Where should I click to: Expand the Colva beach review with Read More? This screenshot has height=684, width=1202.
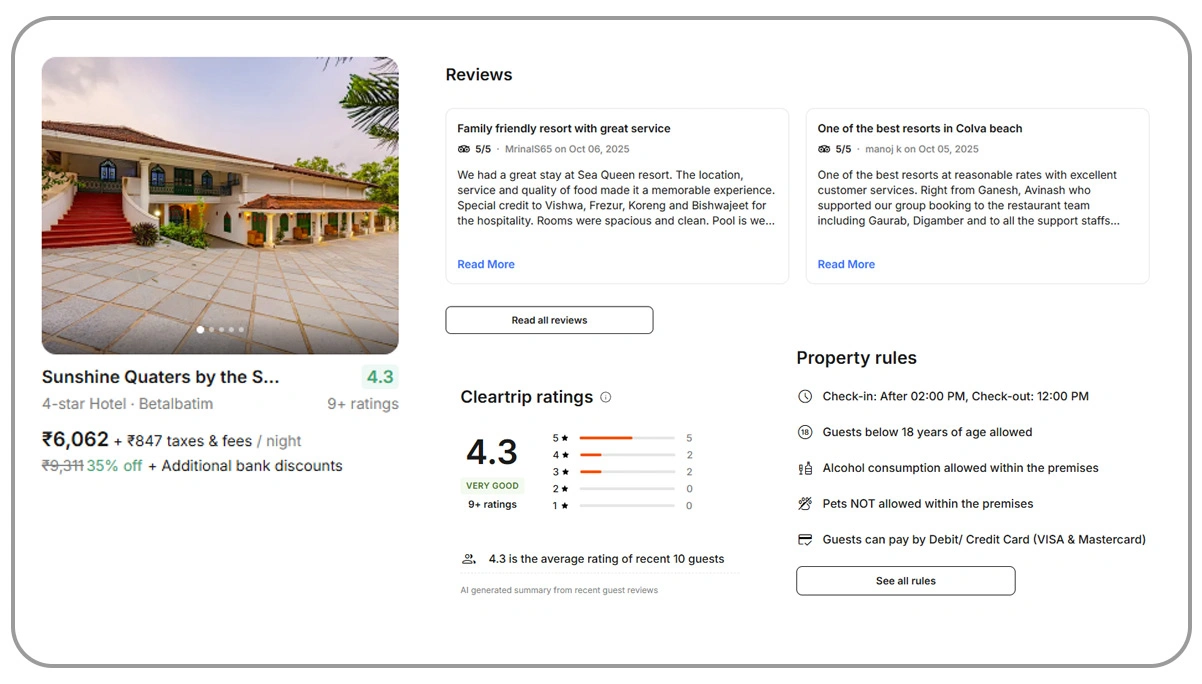pyautogui.click(x=845, y=264)
